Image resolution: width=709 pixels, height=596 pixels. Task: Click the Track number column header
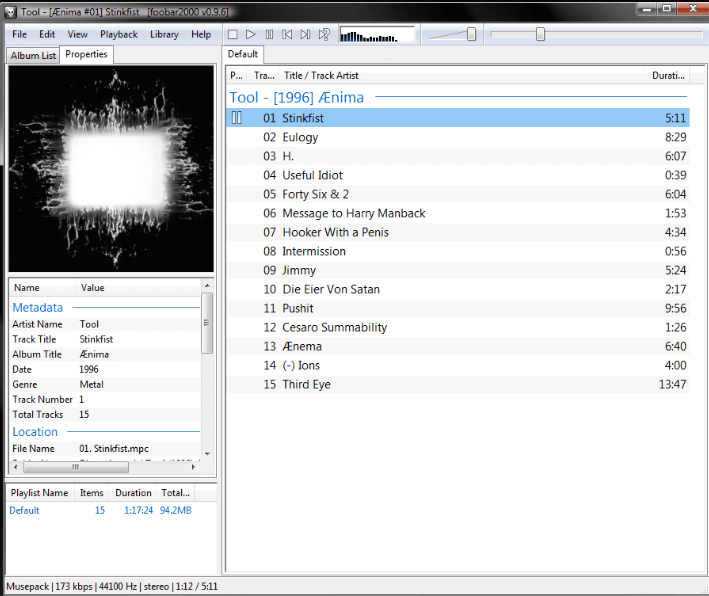264,76
